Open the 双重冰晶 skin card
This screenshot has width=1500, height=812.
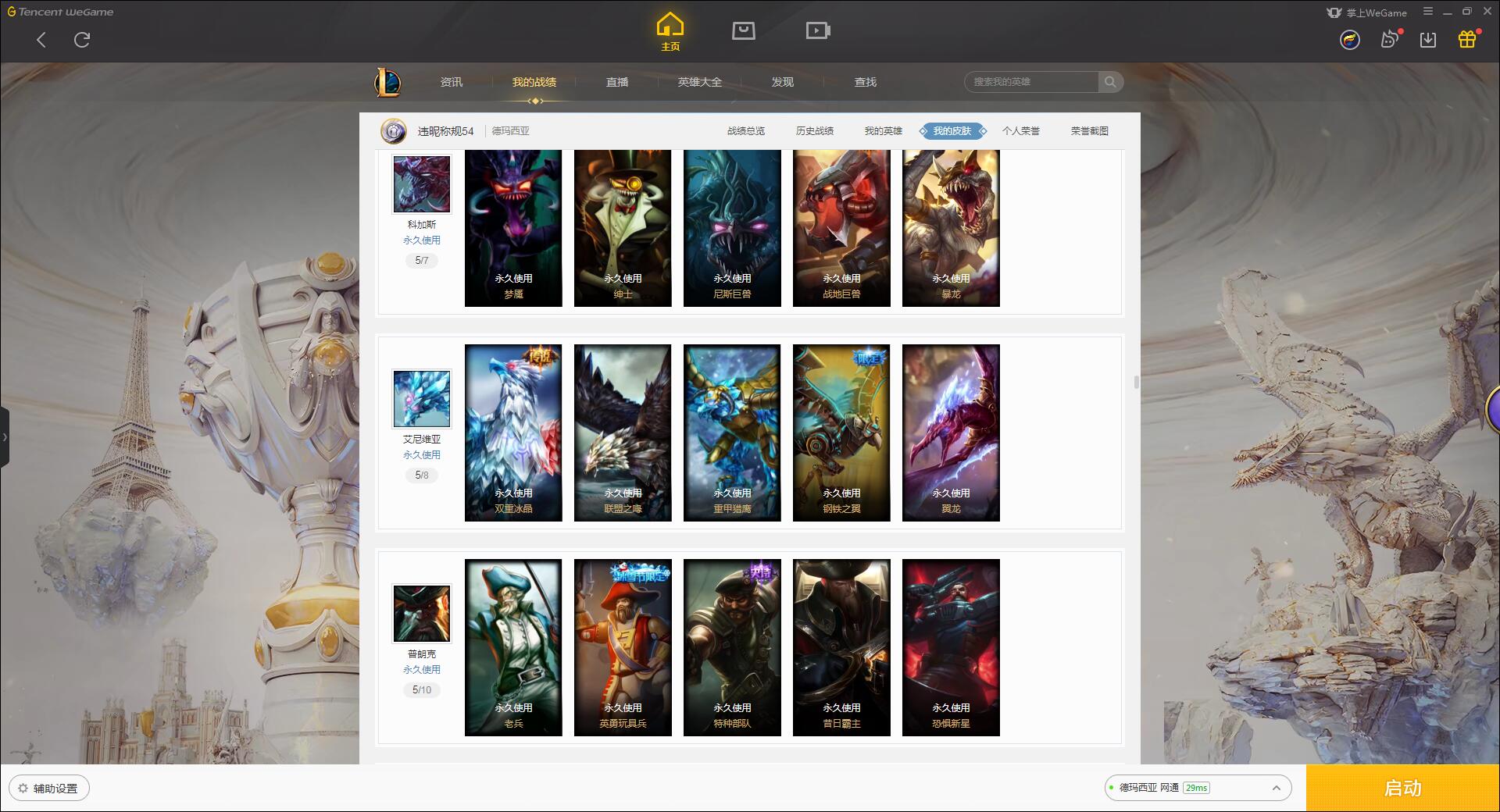(513, 433)
